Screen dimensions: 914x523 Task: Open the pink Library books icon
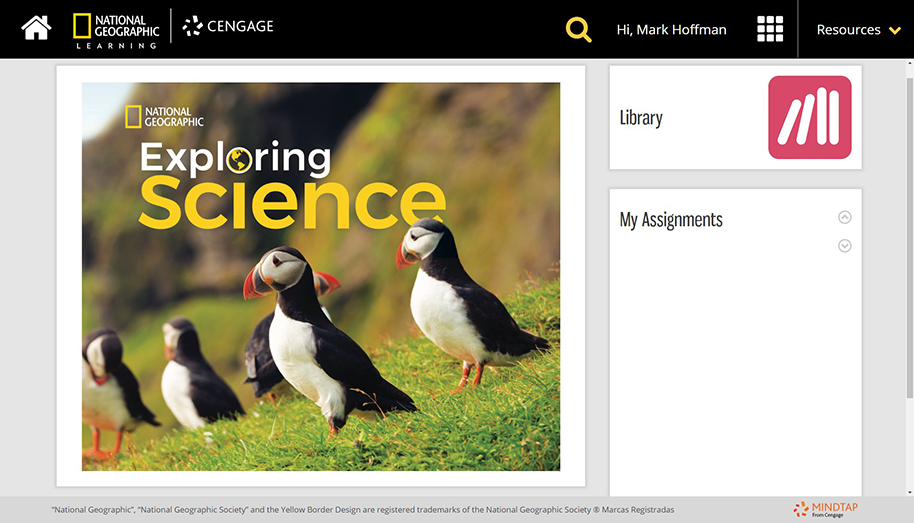(810, 117)
